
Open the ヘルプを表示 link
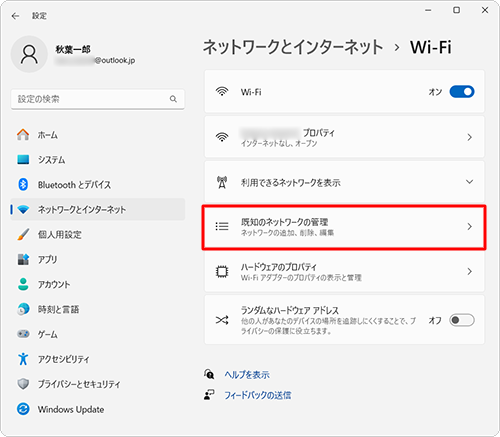pos(247,375)
